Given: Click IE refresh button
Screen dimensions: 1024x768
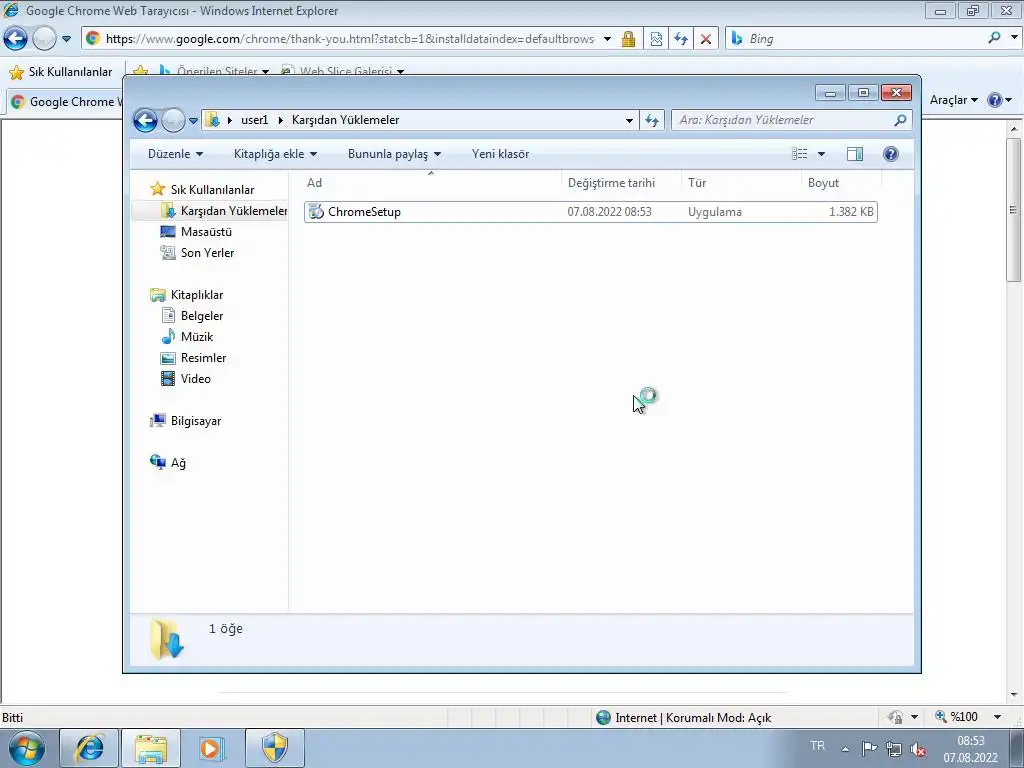Looking at the screenshot, I should [x=680, y=39].
